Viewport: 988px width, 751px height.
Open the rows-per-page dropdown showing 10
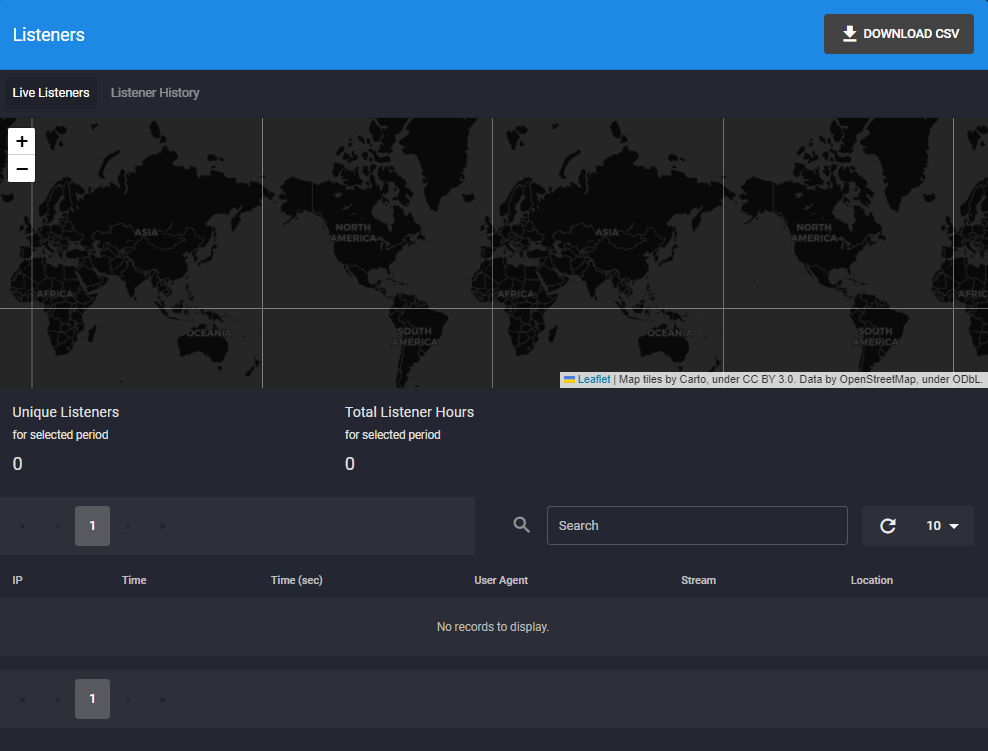click(x=942, y=526)
